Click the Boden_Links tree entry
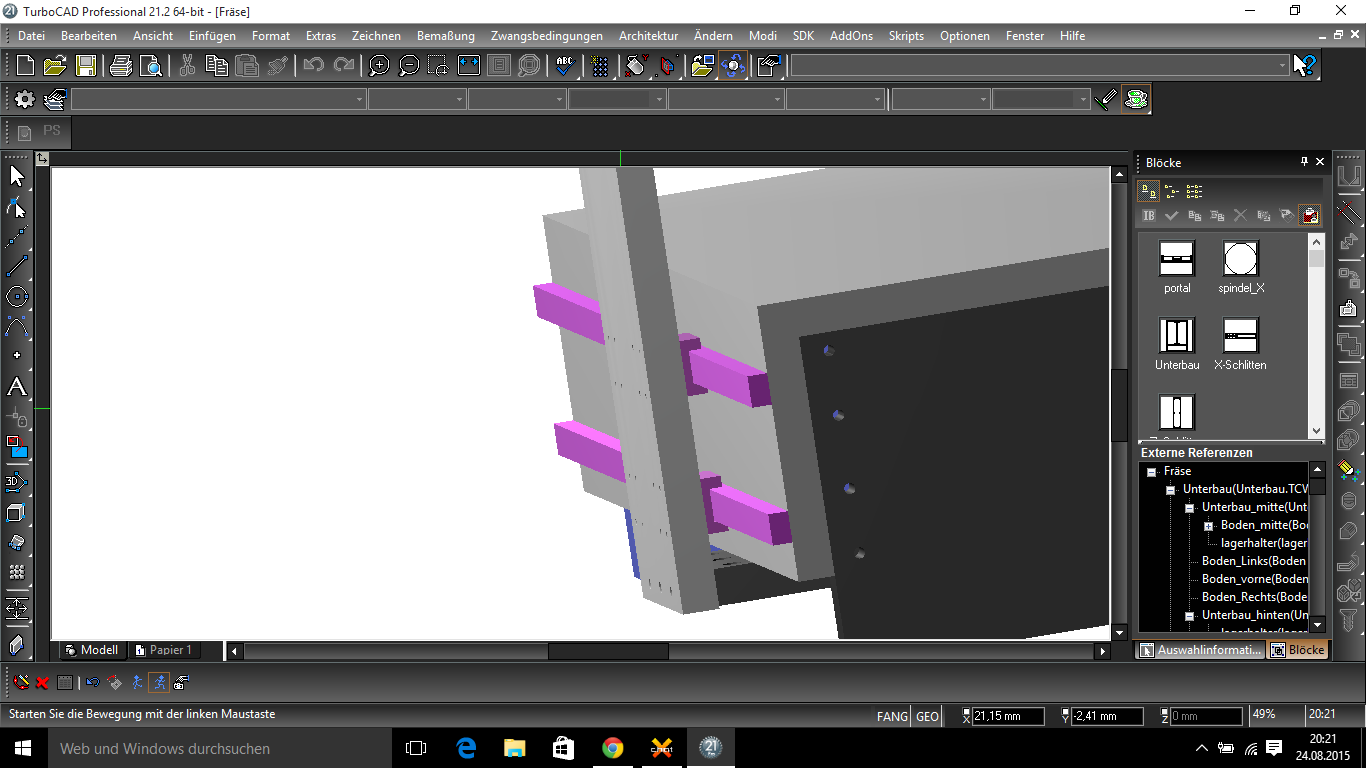 click(x=1254, y=561)
